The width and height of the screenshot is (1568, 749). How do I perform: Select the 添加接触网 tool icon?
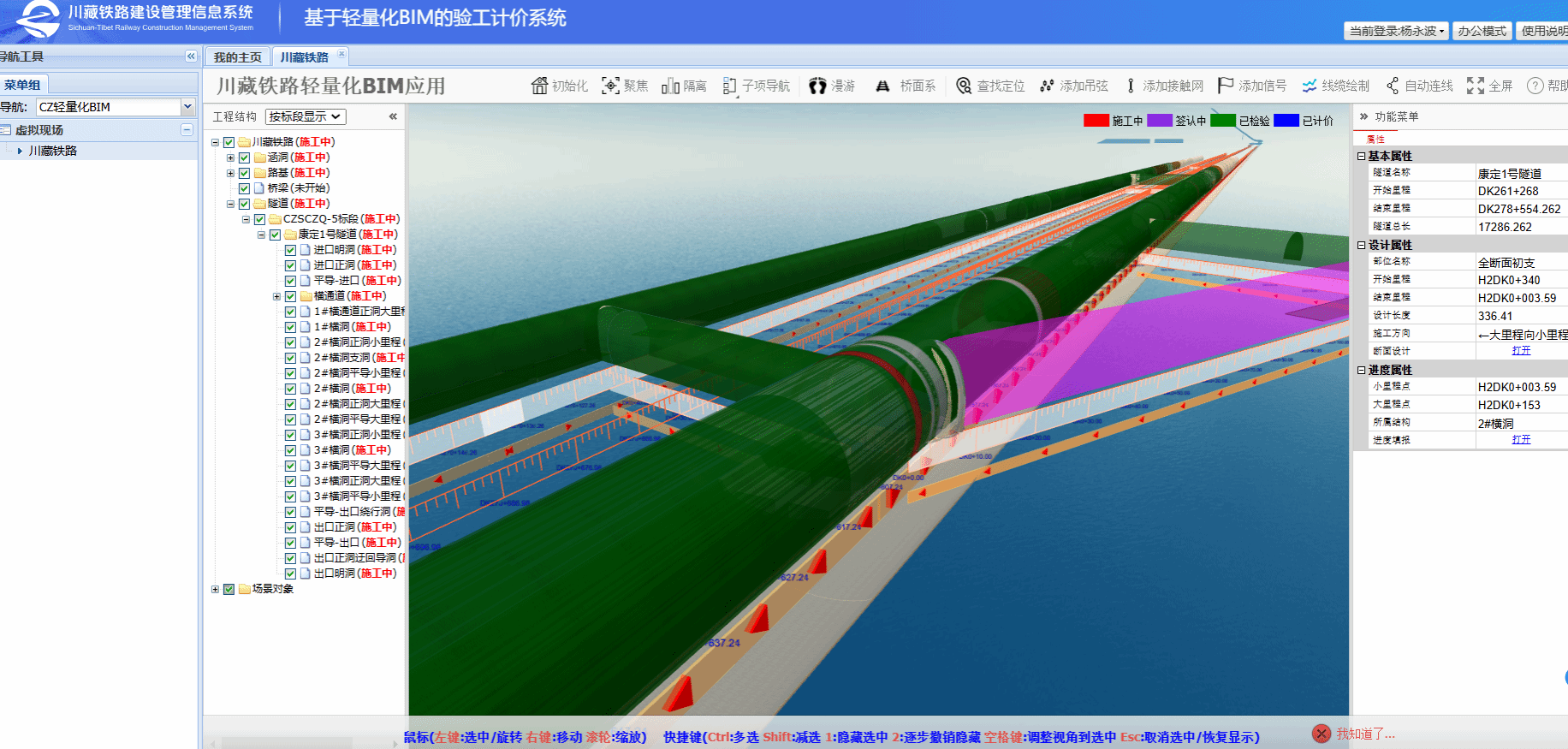(1131, 86)
